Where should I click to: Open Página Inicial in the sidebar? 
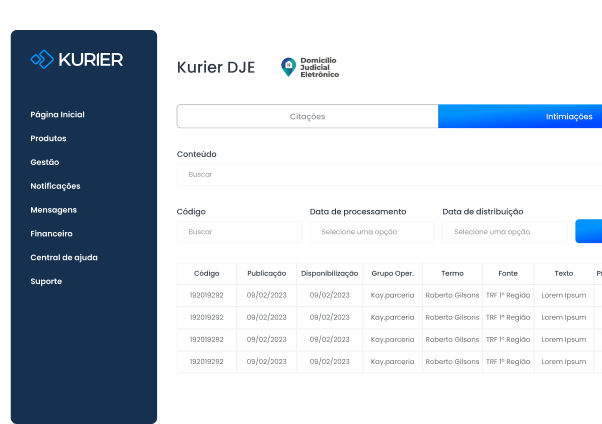coord(58,114)
